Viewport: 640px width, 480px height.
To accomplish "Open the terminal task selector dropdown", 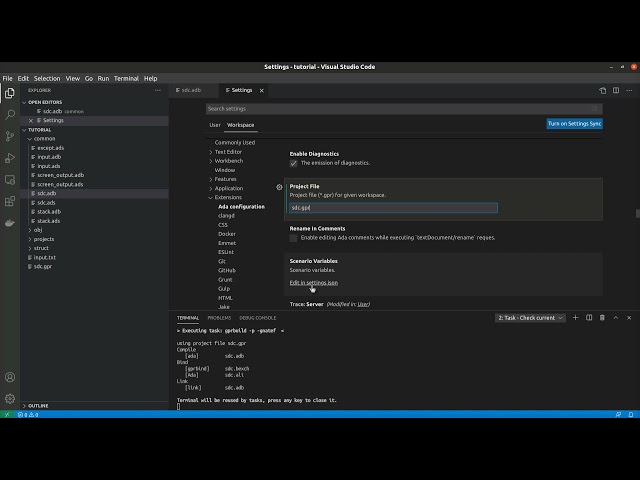I will pos(530,318).
